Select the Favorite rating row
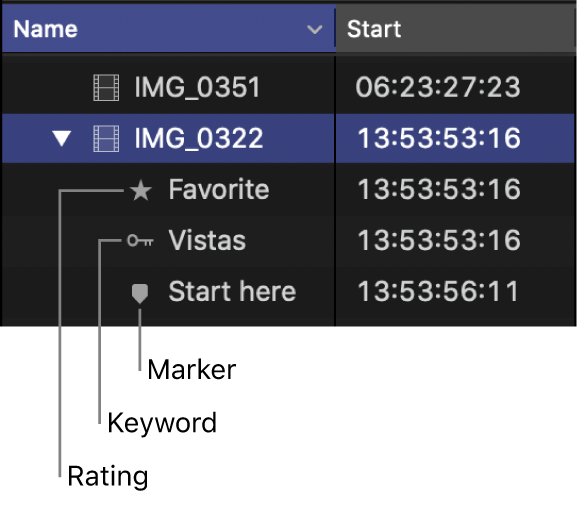 click(x=289, y=189)
